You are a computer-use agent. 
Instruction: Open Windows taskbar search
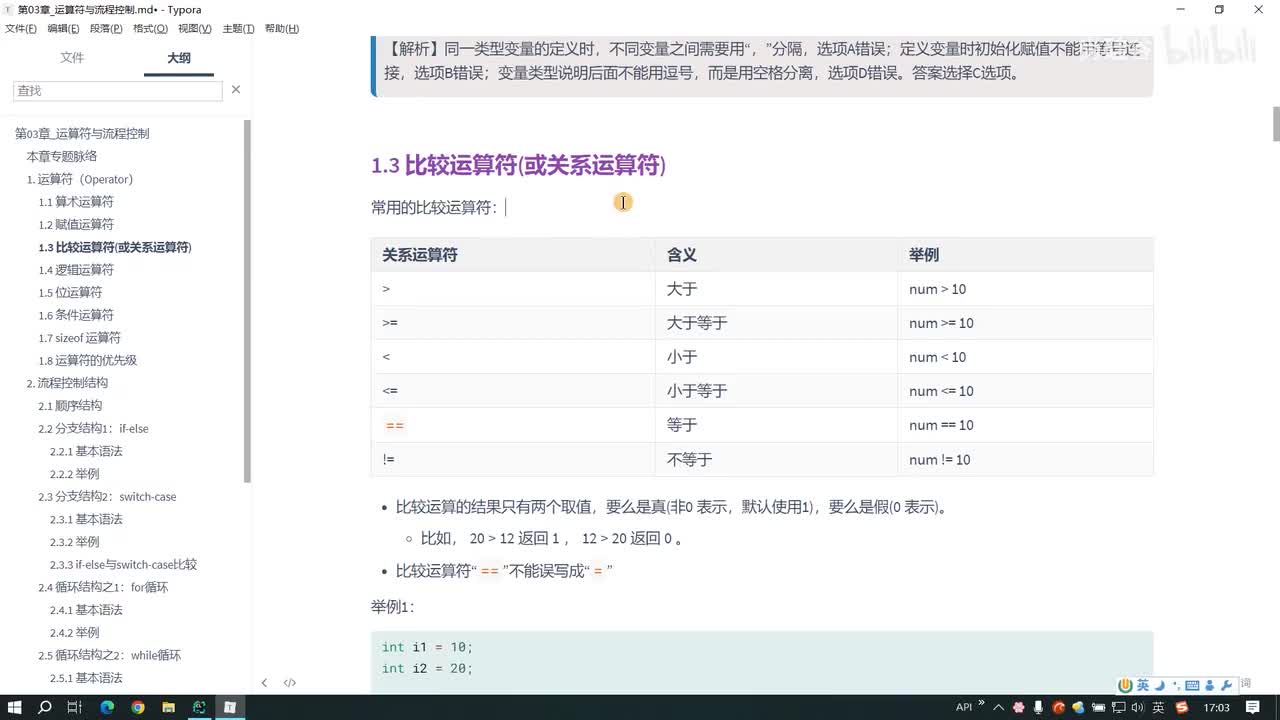click(x=45, y=707)
